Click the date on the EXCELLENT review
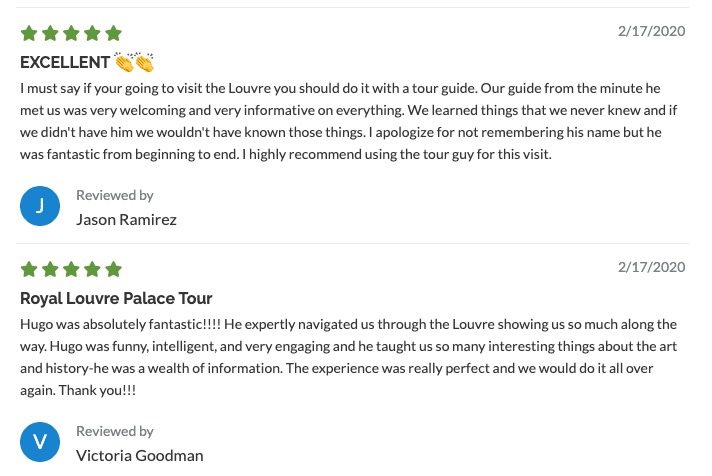The height and width of the screenshot is (476, 712). (x=651, y=31)
